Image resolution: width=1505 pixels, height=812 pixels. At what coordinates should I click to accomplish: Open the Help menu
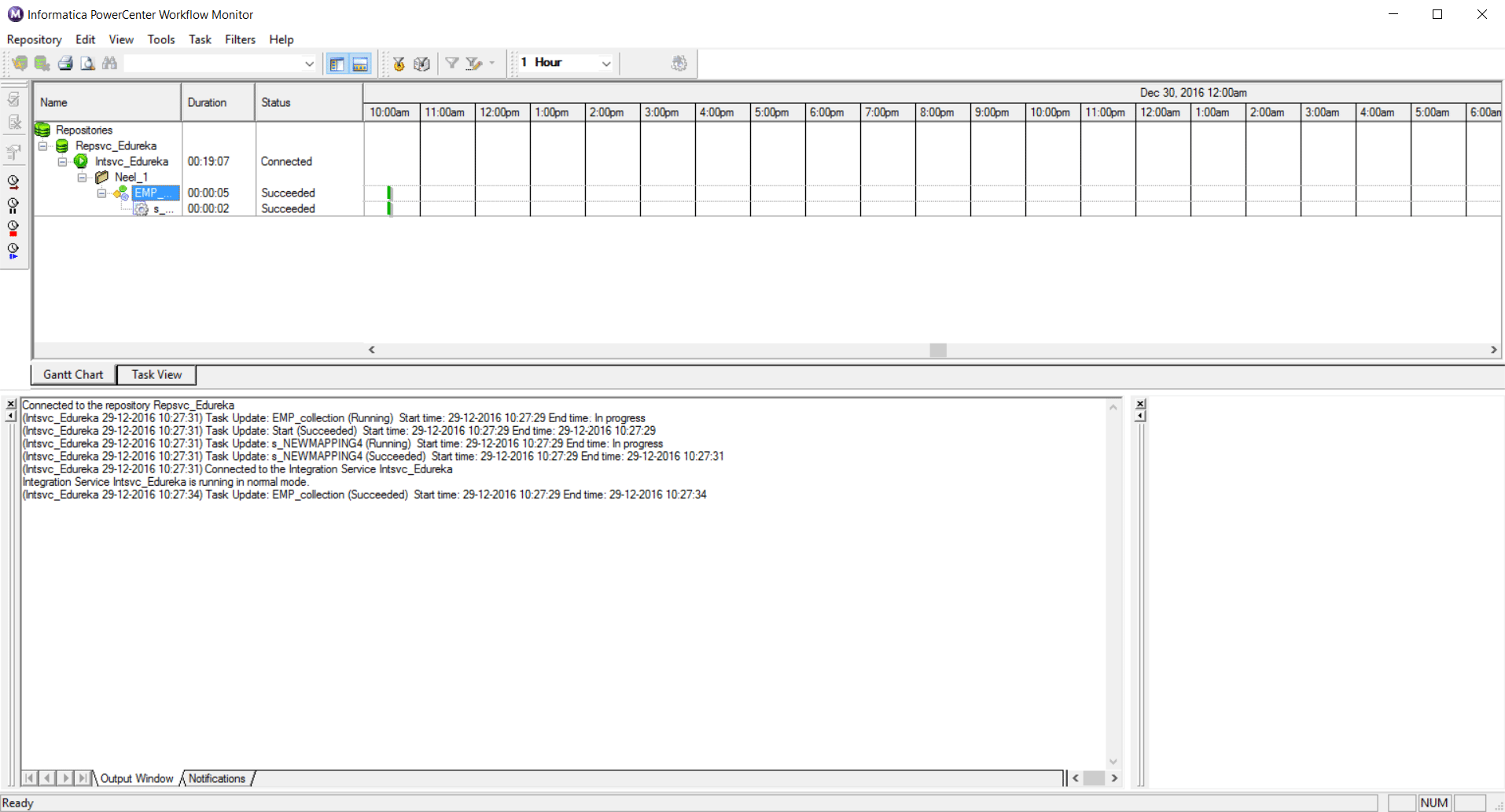coord(281,39)
